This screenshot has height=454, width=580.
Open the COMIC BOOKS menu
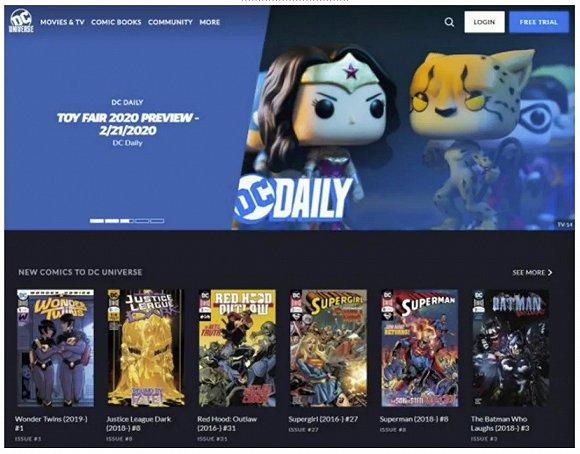[116, 22]
